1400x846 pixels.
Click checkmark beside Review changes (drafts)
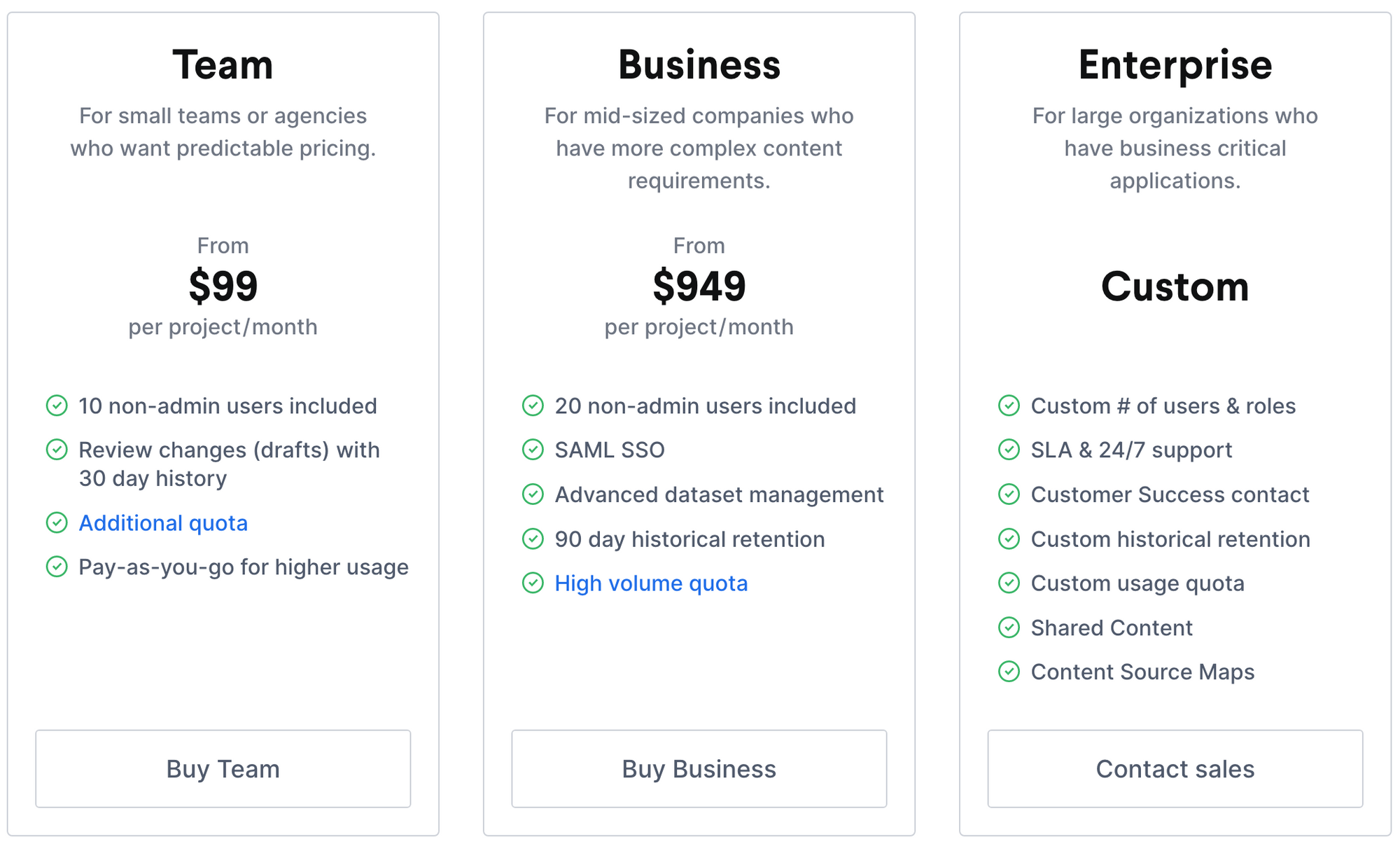(57, 450)
